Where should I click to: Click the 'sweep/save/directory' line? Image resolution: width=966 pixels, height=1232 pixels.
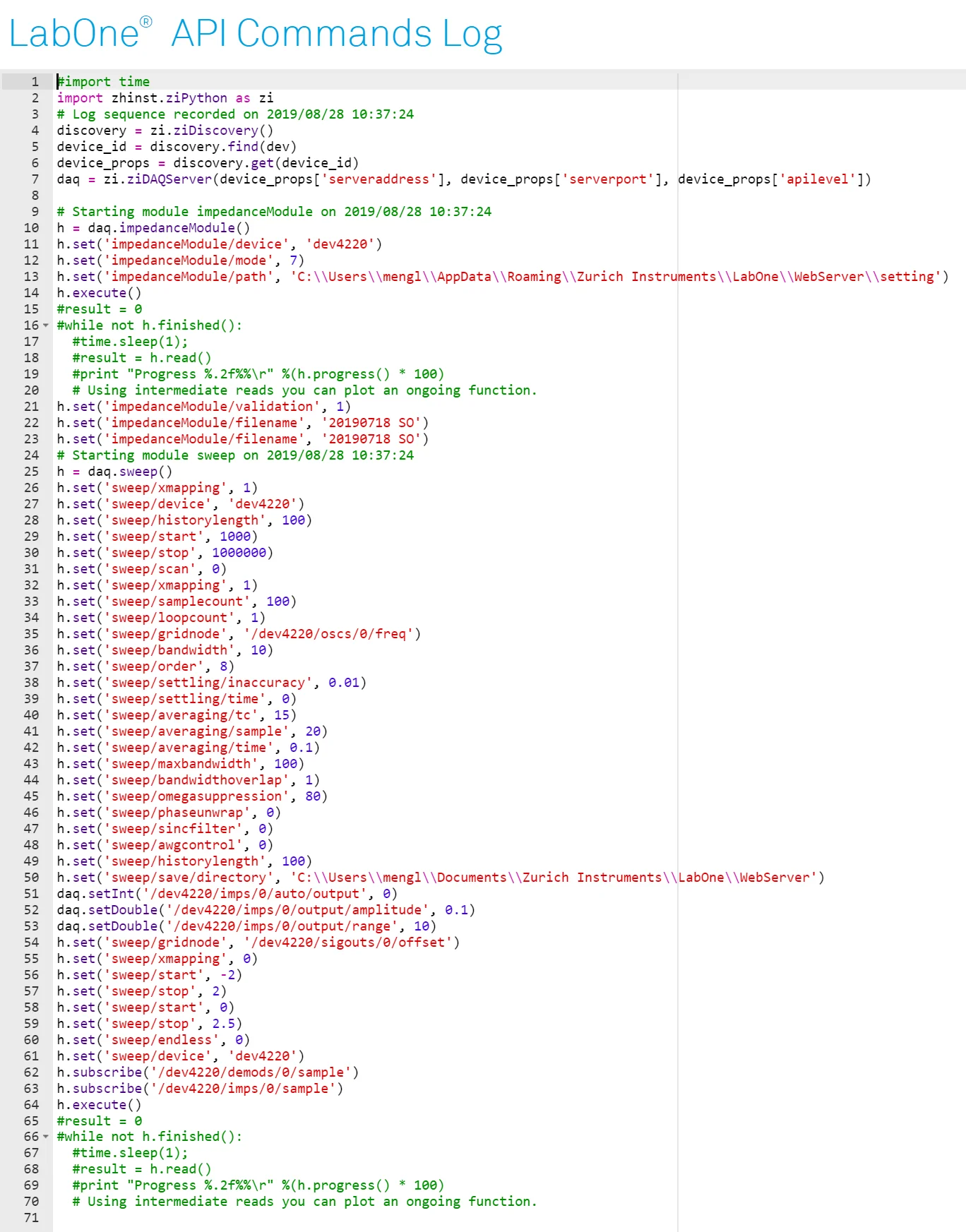pos(441,878)
